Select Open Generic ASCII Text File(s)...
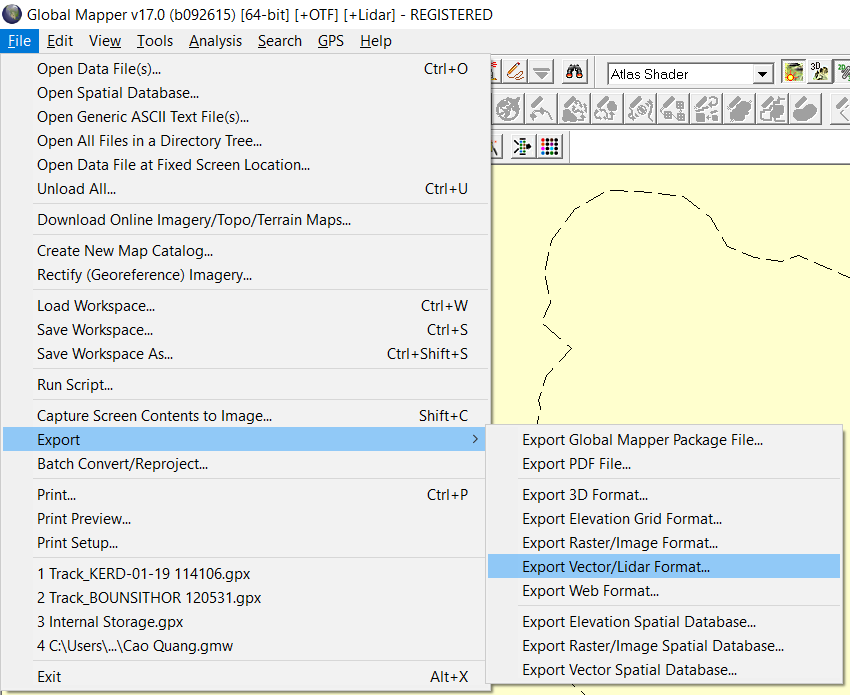The height and width of the screenshot is (695, 850). (246, 117)
